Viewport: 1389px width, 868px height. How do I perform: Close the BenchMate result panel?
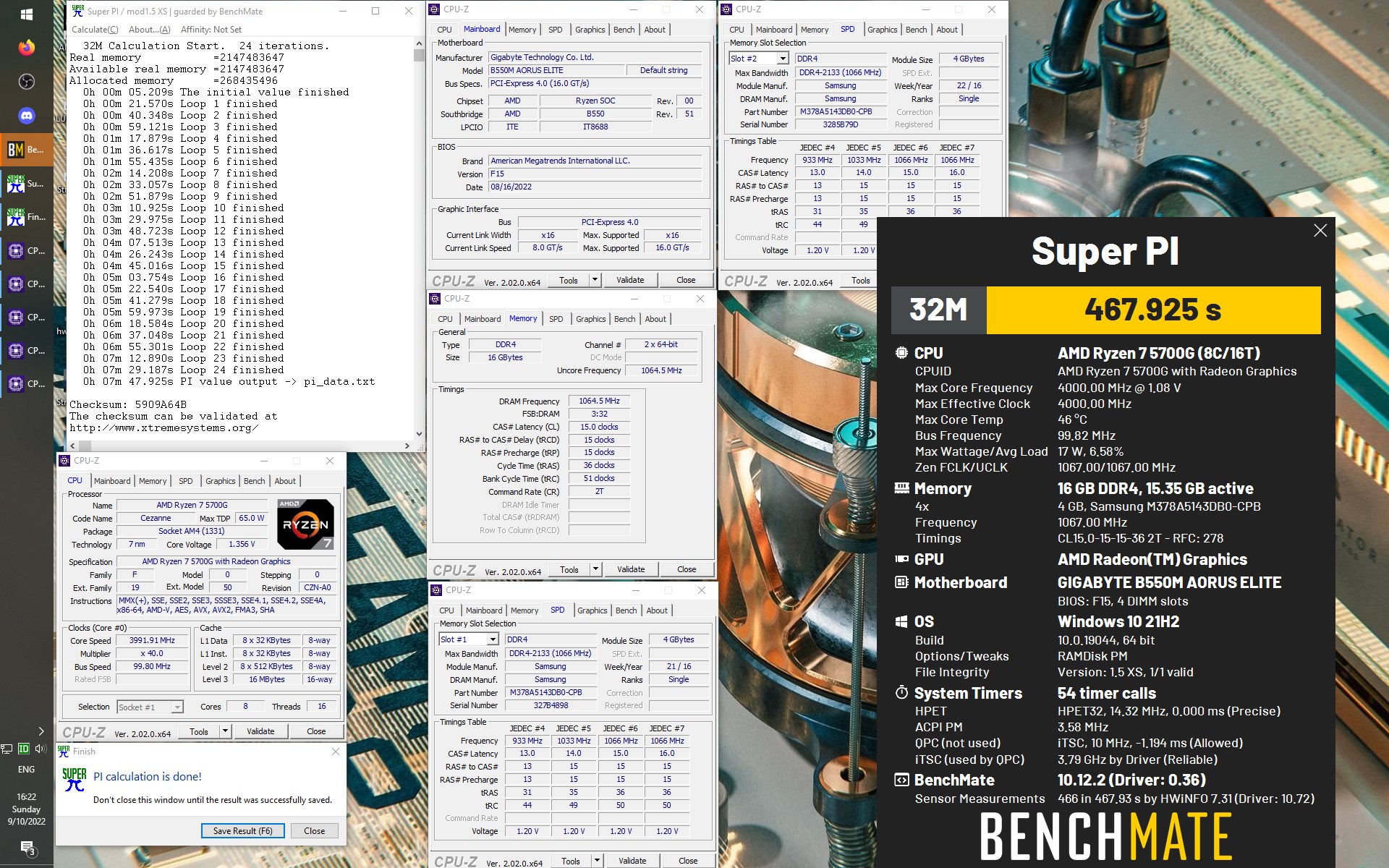(1320, 231)
